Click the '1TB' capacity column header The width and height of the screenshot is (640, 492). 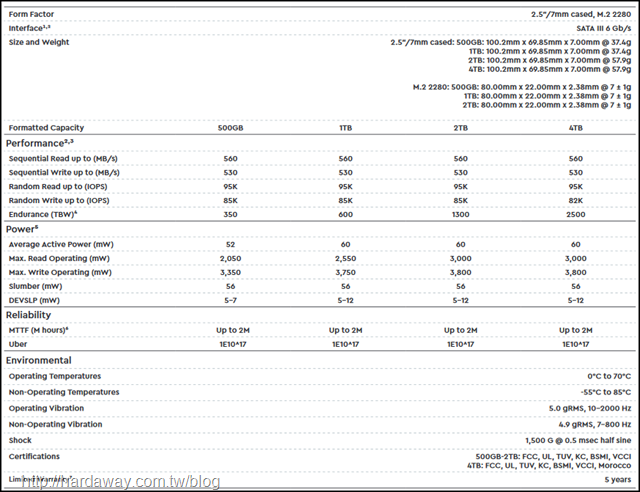[345, 127]
